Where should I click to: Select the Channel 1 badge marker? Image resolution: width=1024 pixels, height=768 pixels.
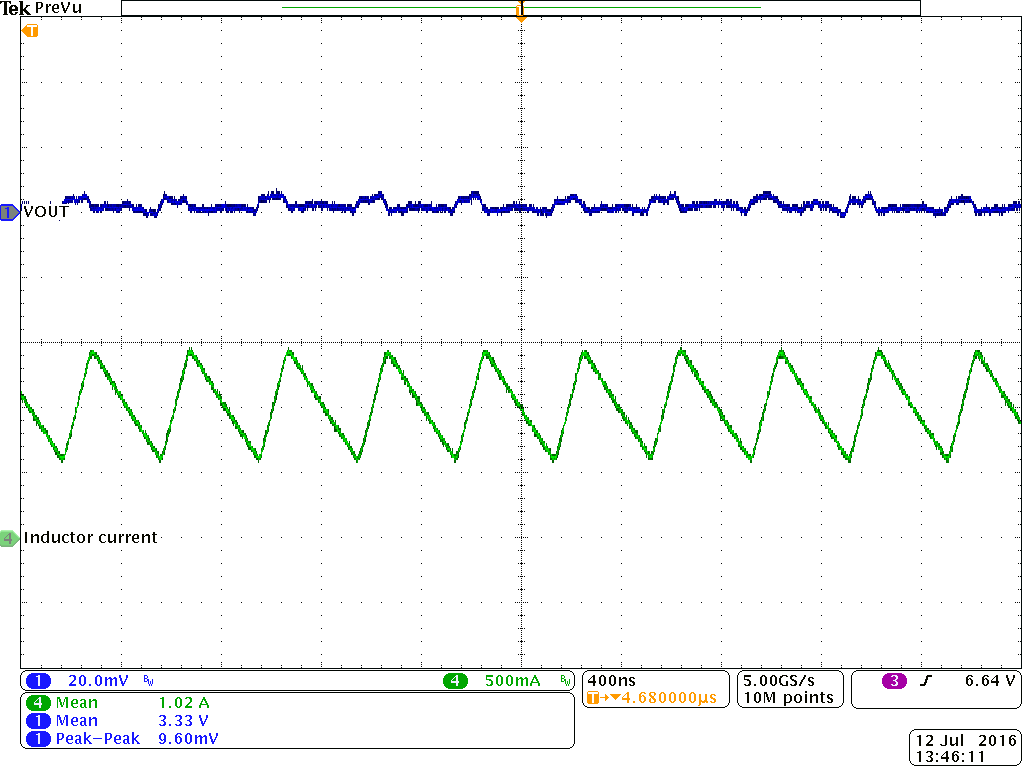coord(8,212)
